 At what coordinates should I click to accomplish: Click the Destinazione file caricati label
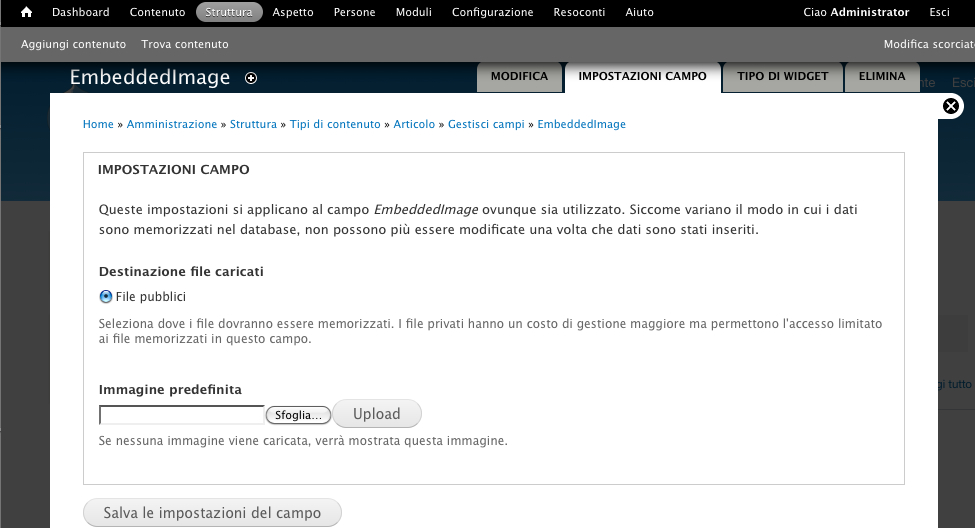[x=181, y=272]
